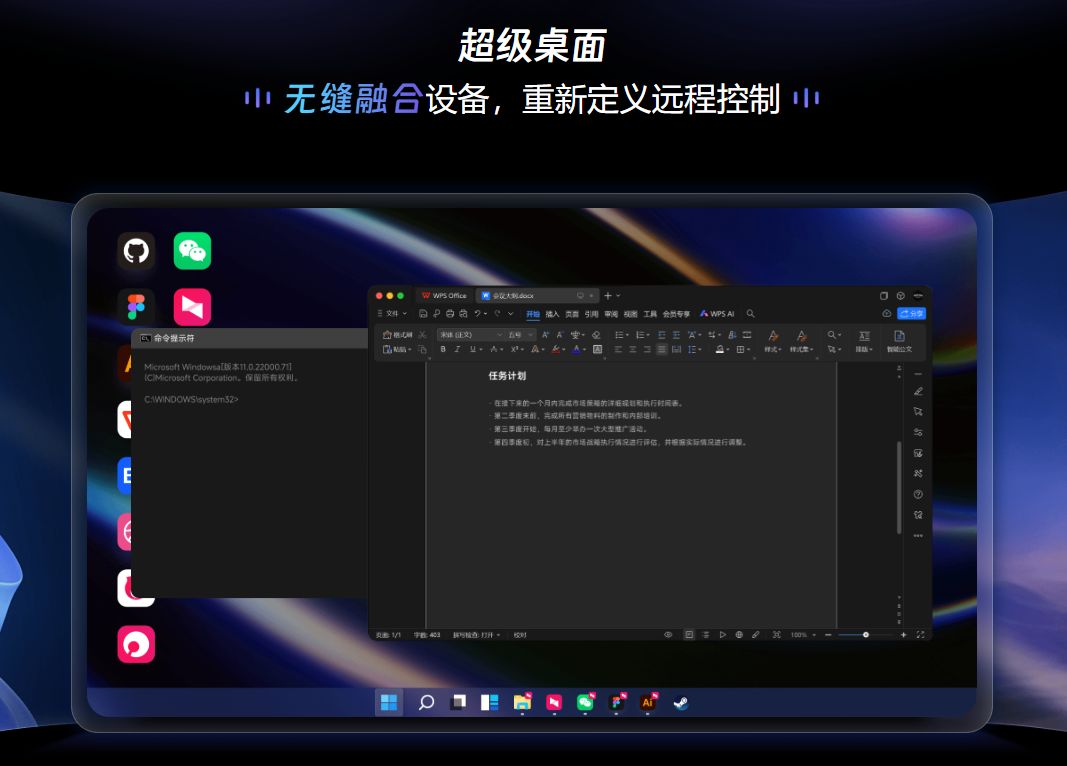Decrease font size with the smaller A icon
Viewport: 1067px width, 766px height.
pos(559,335)
